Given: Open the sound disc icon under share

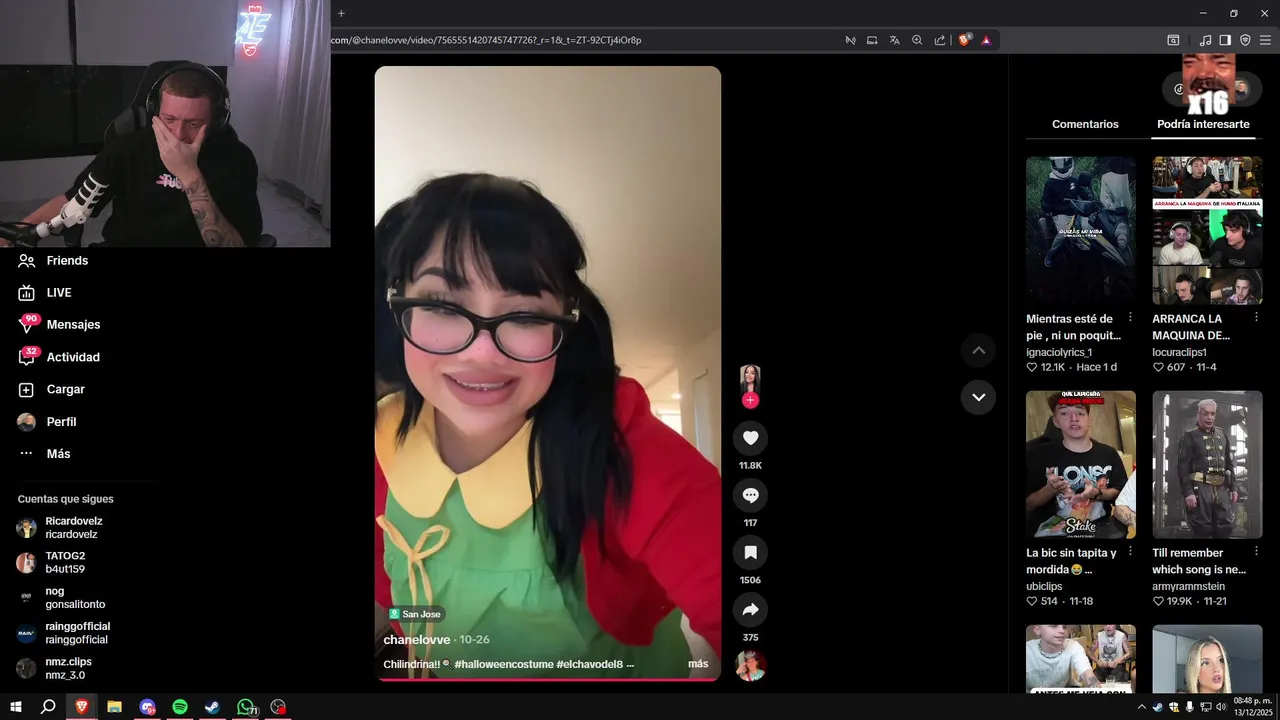Looking at the screenshot, I should [750, 665].
